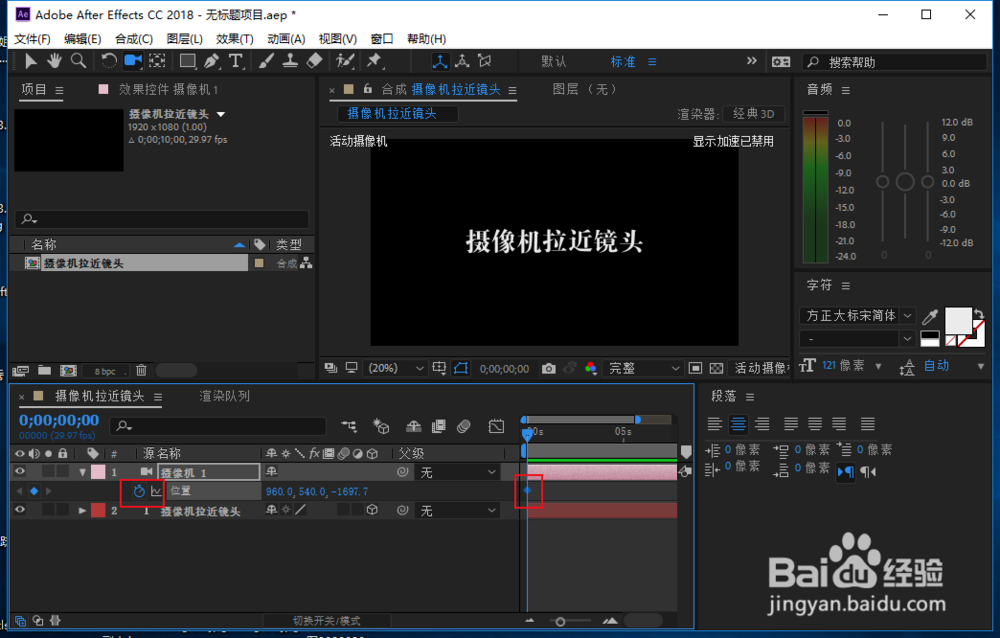Create a new composition in Project panel
The image size is (1000, 638).
coord(68,370)
